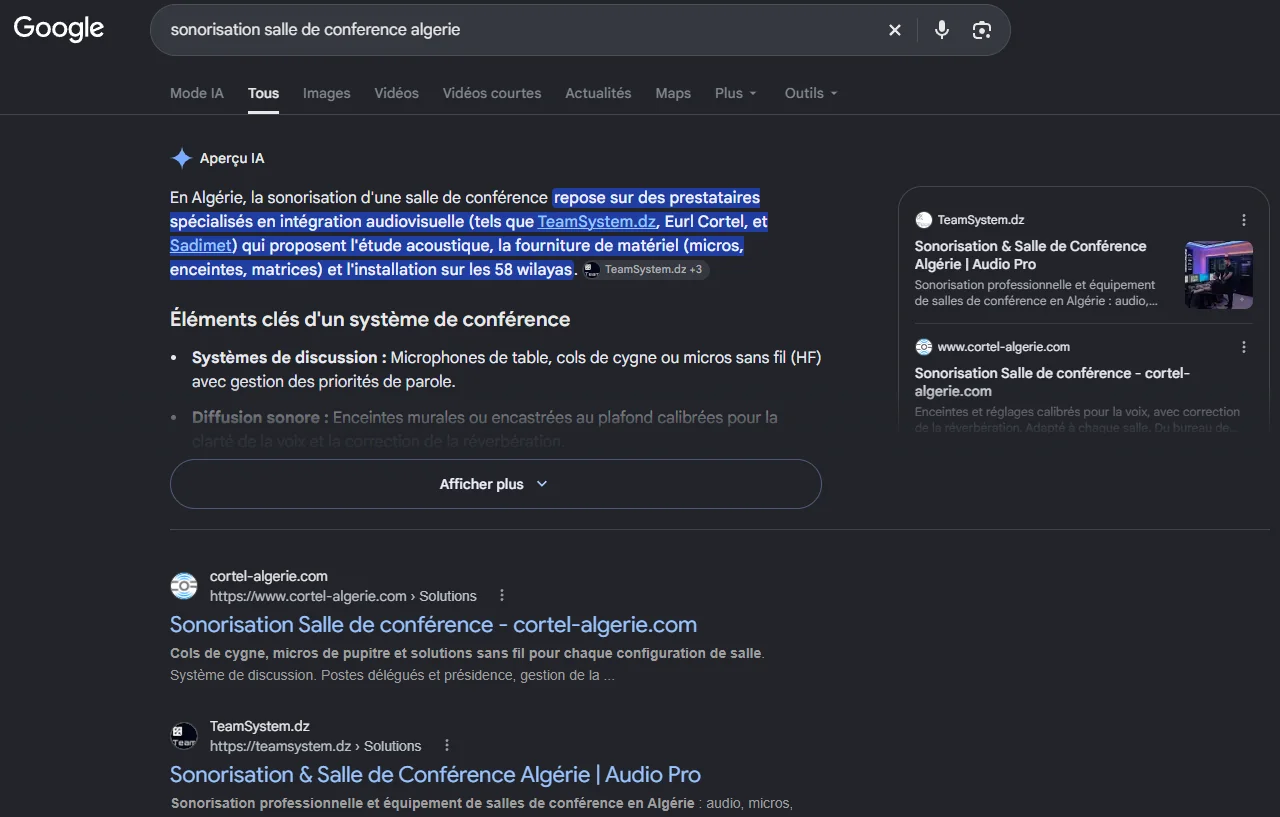
Task: Click the globe favicon for www.cortel-algerie.com card
Action: click(x=923, y=347)
